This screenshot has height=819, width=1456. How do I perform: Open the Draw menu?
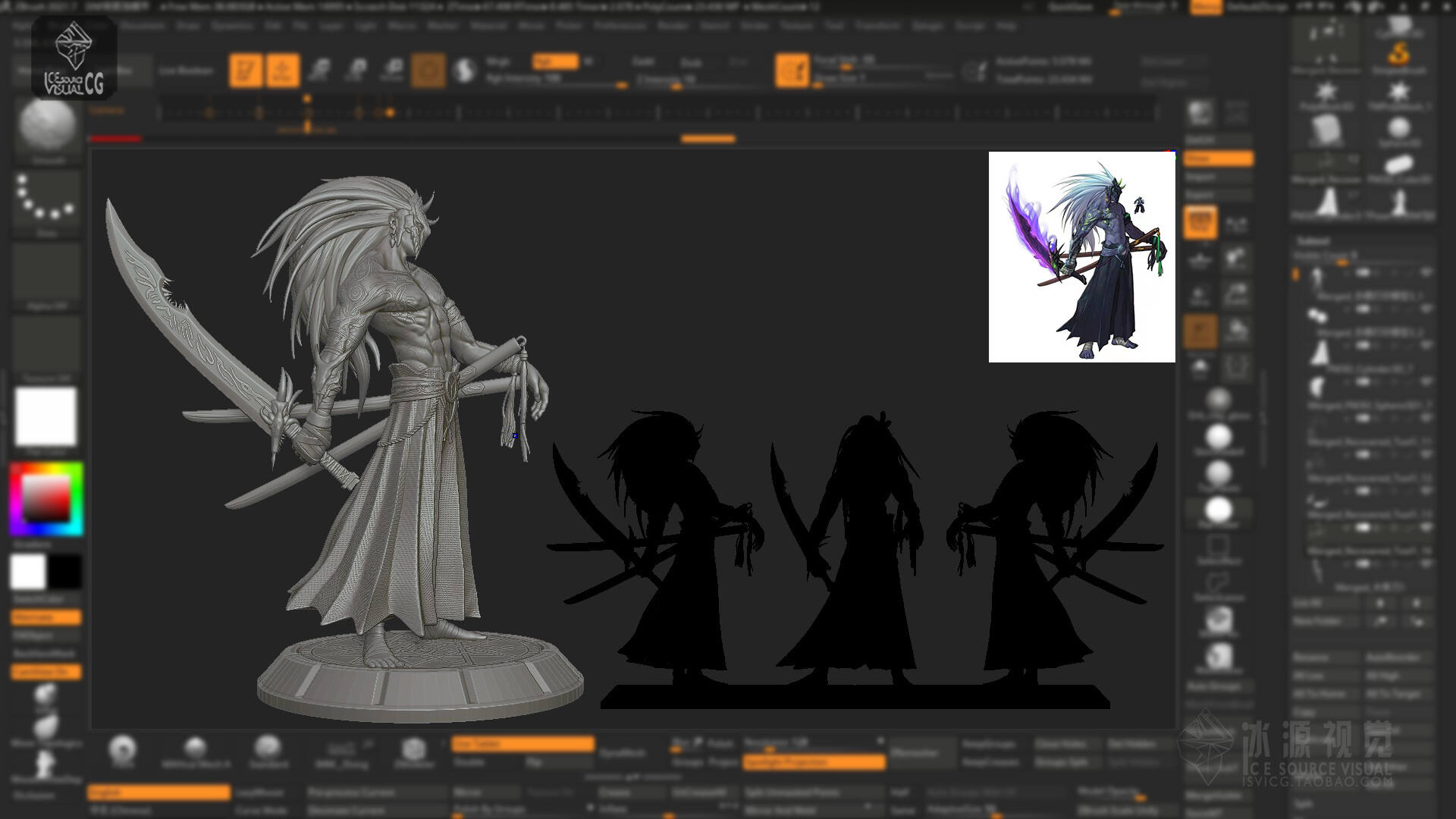tap(187, 25)
